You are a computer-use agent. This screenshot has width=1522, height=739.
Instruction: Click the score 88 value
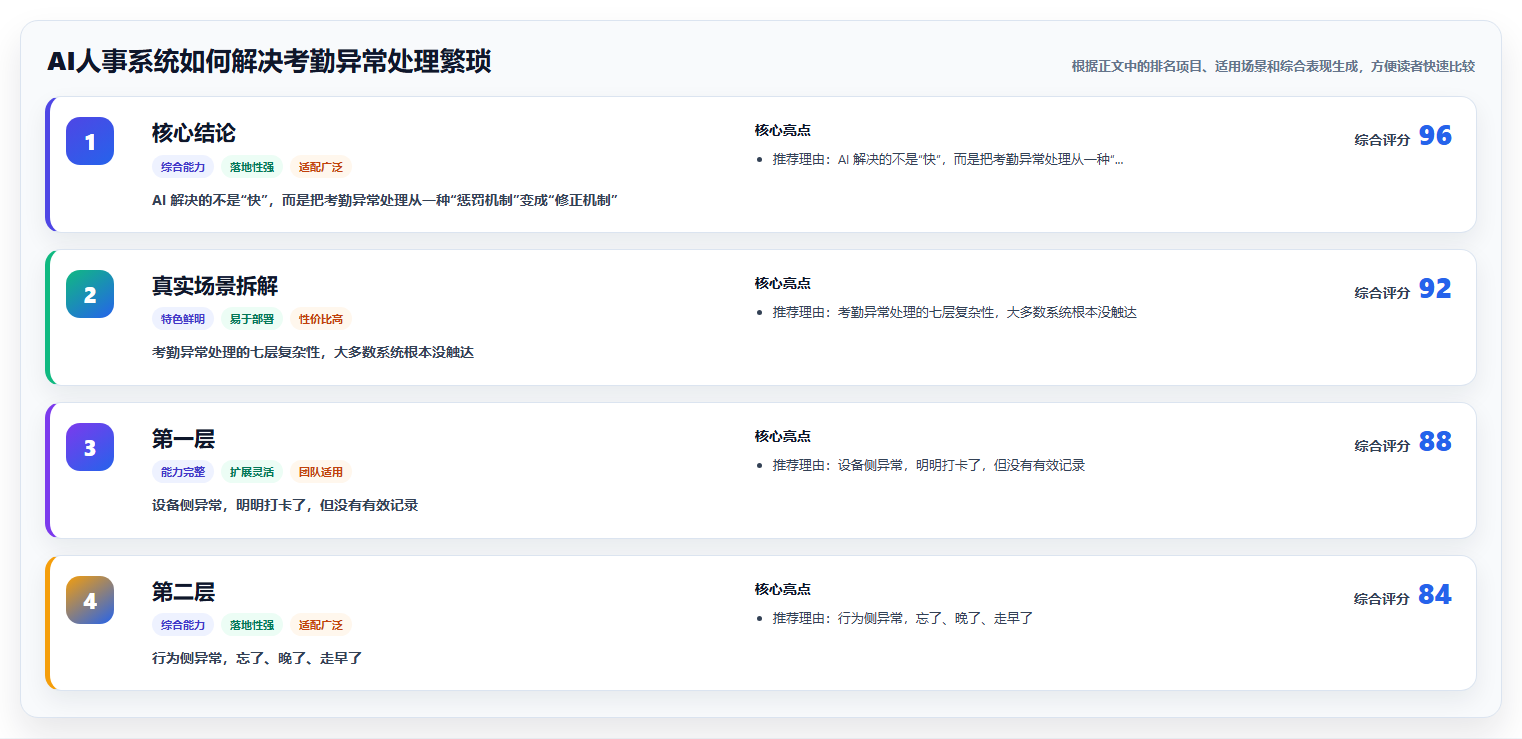pyautogui.click(x=1435, y=442)
